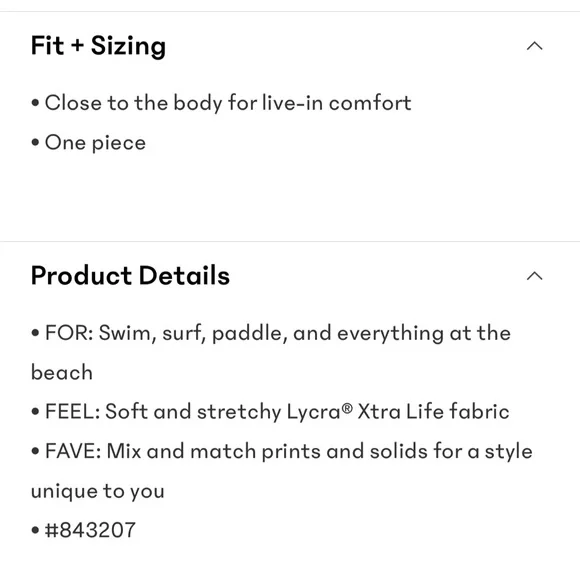
Task: Select the product number #843207
Action: point(90,530)
